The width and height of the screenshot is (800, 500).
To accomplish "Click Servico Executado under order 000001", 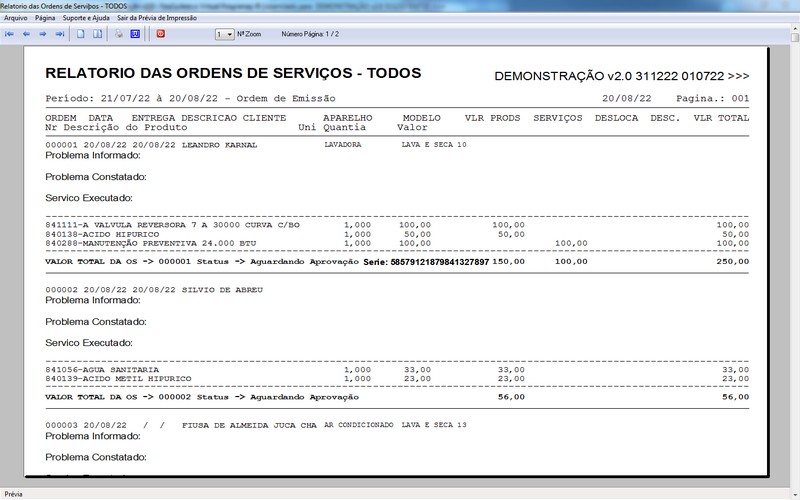I will click(89, 198).
